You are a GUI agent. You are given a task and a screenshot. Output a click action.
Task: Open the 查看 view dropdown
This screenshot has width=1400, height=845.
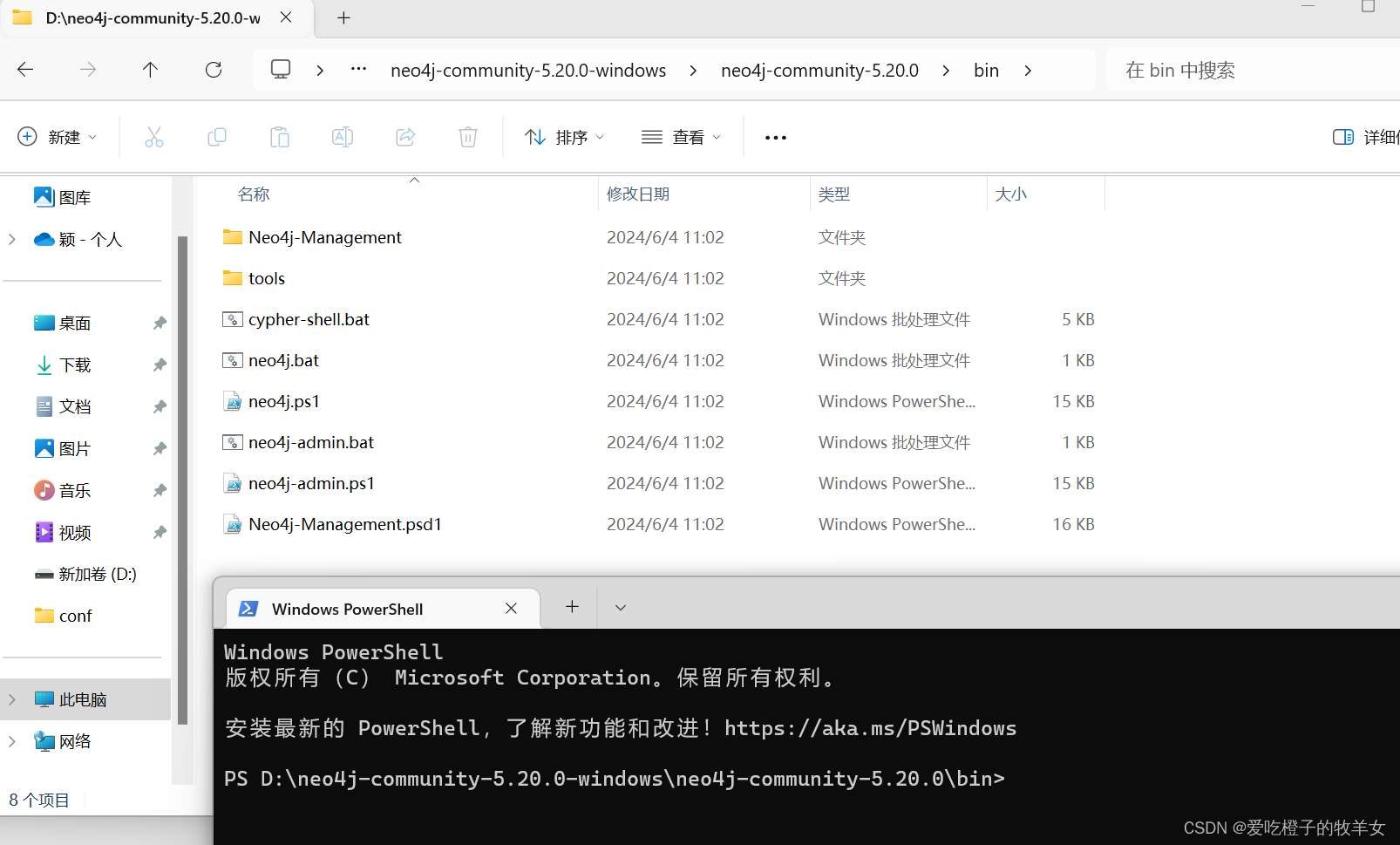tap(682, 137)
